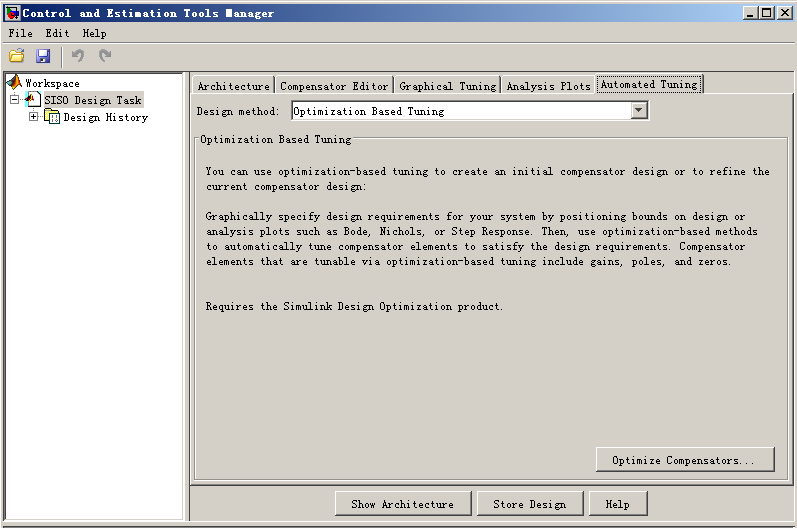Viewport: 797px width, 528px height.
Task: Open the Help menu
Action: point(95,34)
